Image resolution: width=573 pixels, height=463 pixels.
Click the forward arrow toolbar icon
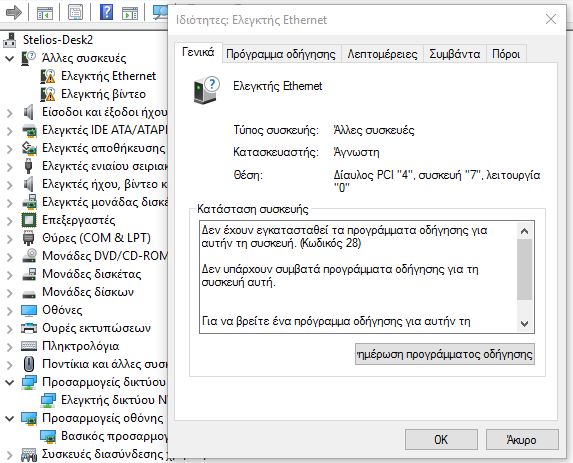14,13
